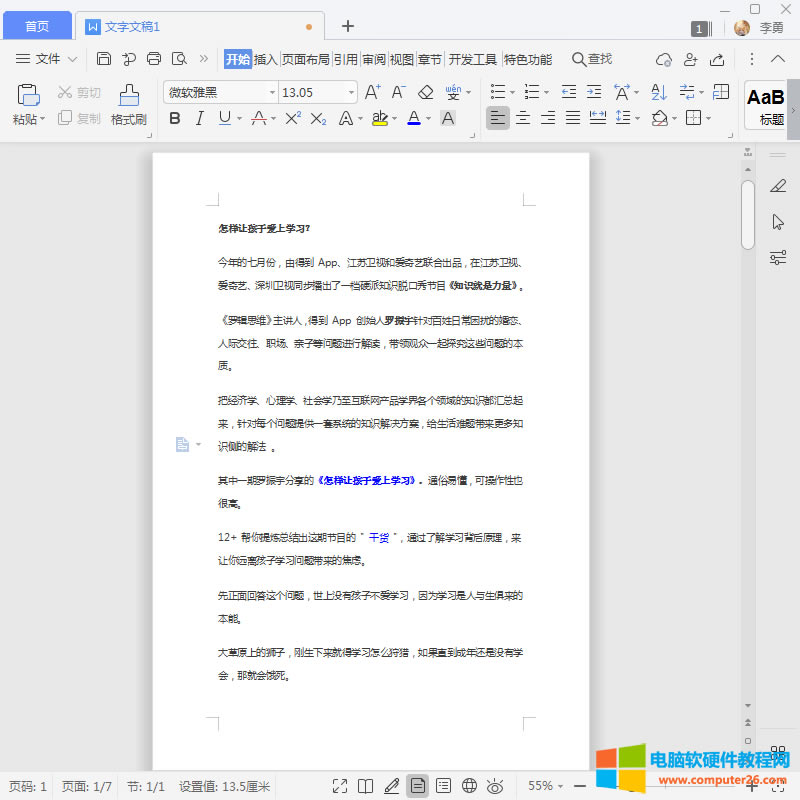Click the Clear Formatting eraser icon
Screen dimensions: 800x800
(425, 92)
